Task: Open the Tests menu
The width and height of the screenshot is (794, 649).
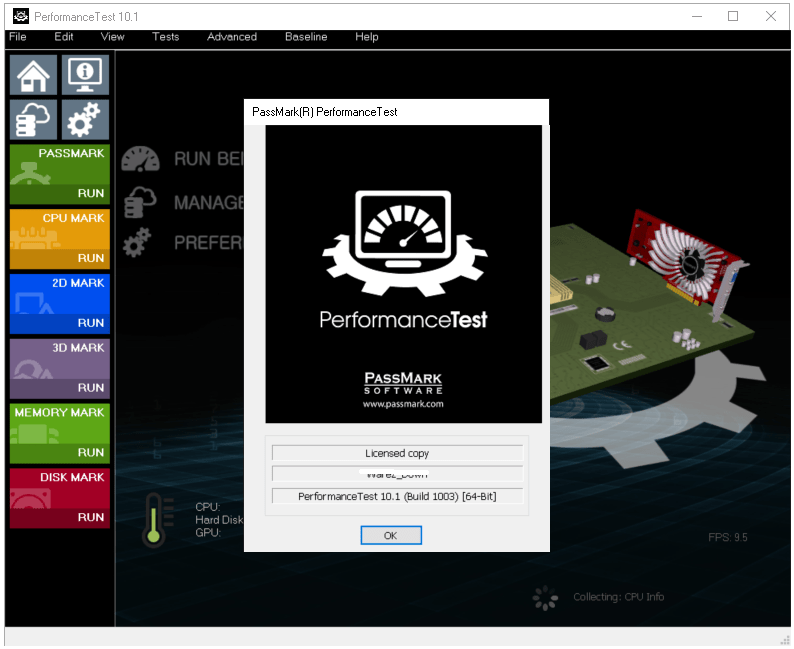Action: [166, 37]
